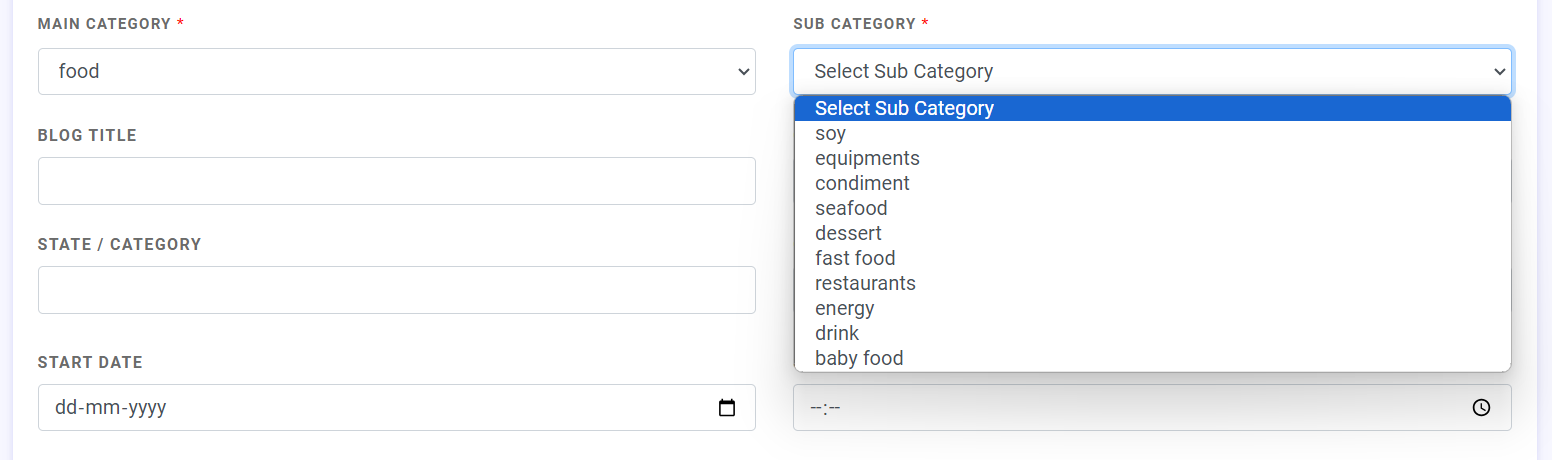
Task: Focus the State / Category text box
Action: coord(396,290)
